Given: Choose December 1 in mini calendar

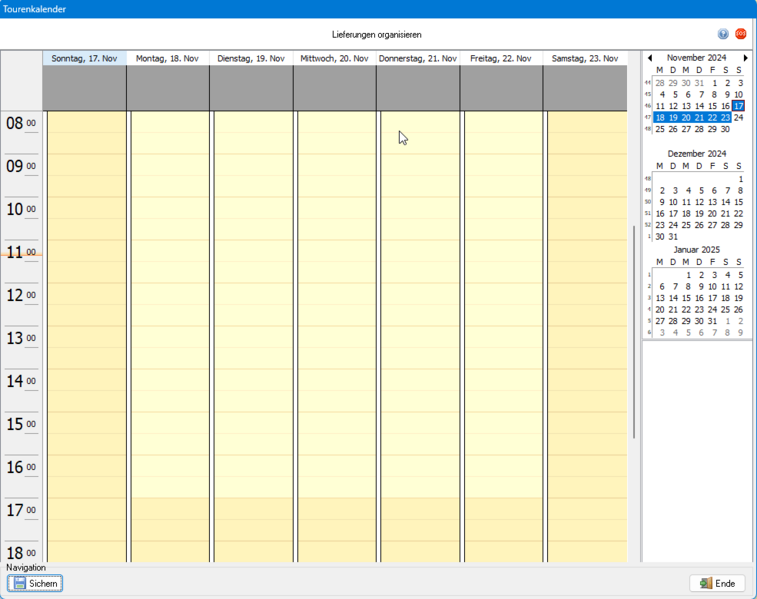Looking at the screenshot, I should [740, 179].
